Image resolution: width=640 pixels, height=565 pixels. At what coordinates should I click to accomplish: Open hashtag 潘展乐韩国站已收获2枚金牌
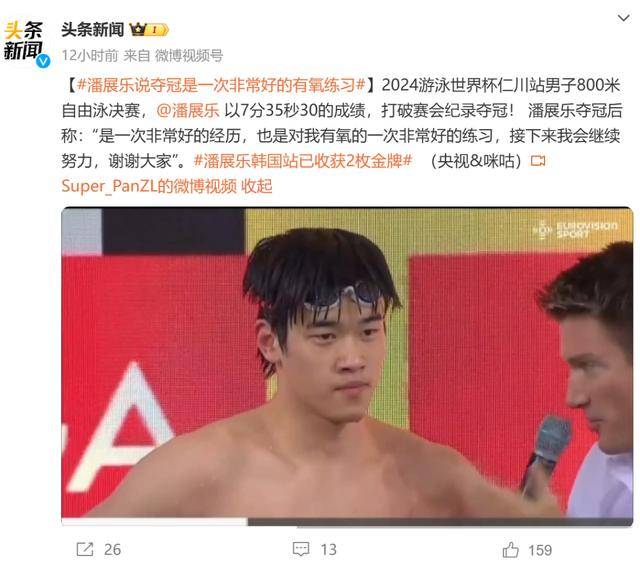tap(303, 161)
